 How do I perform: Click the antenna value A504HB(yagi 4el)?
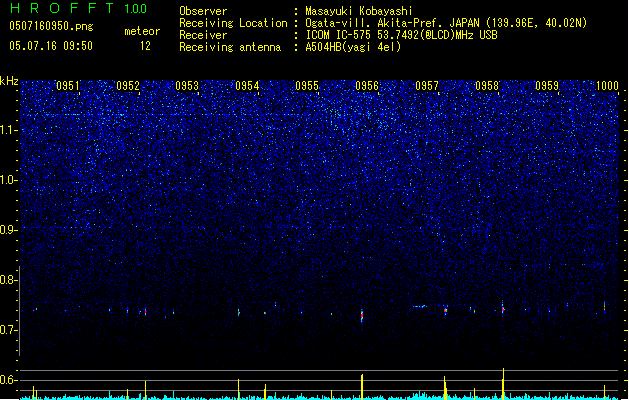coord(353,47)
